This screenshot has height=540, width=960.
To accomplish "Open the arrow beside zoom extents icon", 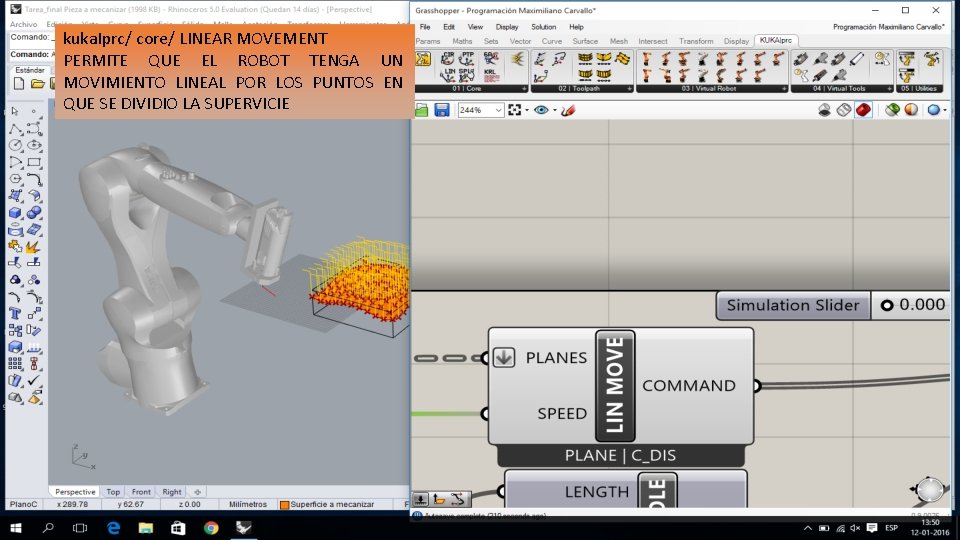I will coord(527,111).
